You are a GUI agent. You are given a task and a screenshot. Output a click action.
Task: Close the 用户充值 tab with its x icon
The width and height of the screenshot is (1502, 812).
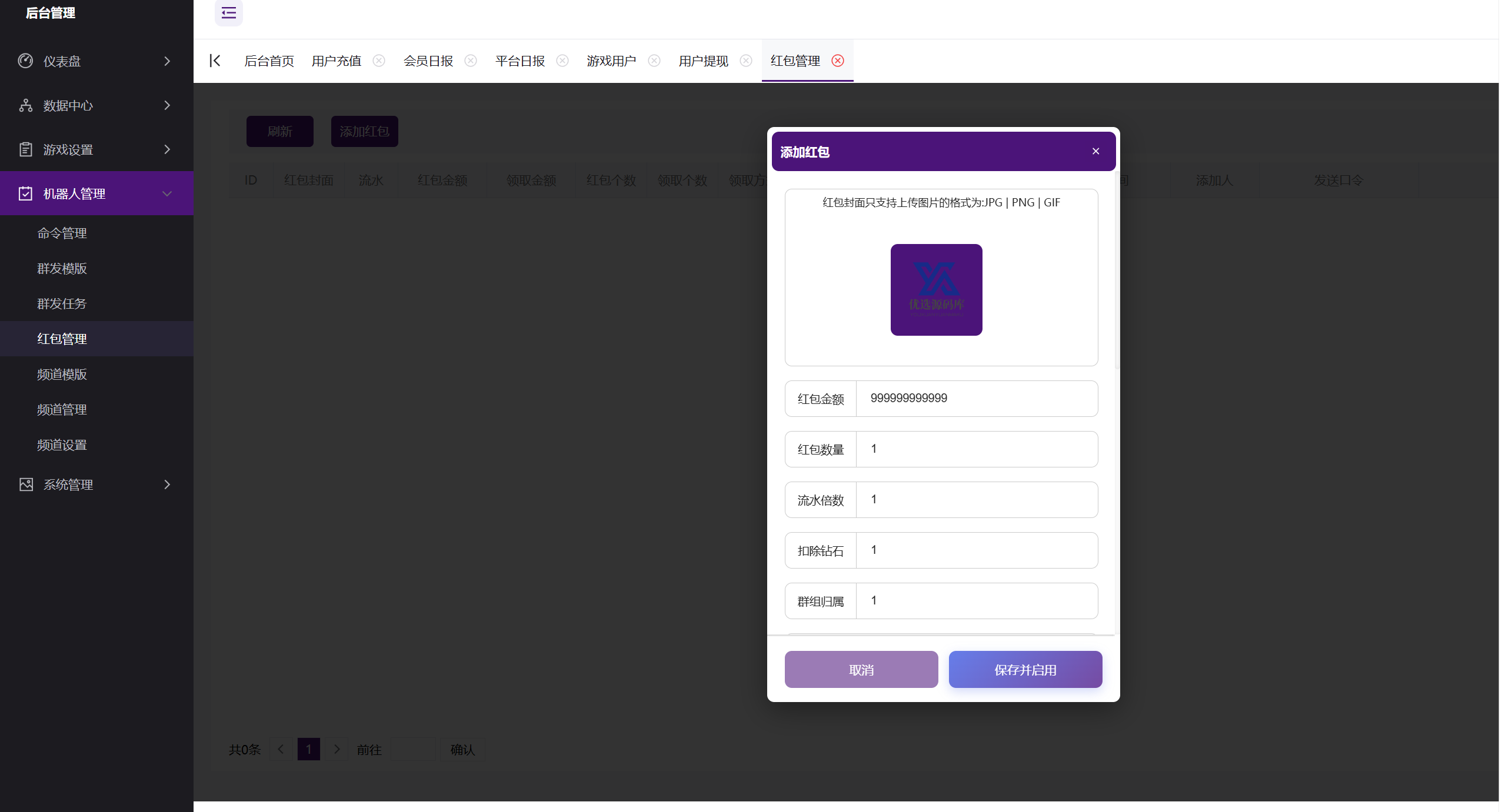pyautogui.click(x=379, y=61)
